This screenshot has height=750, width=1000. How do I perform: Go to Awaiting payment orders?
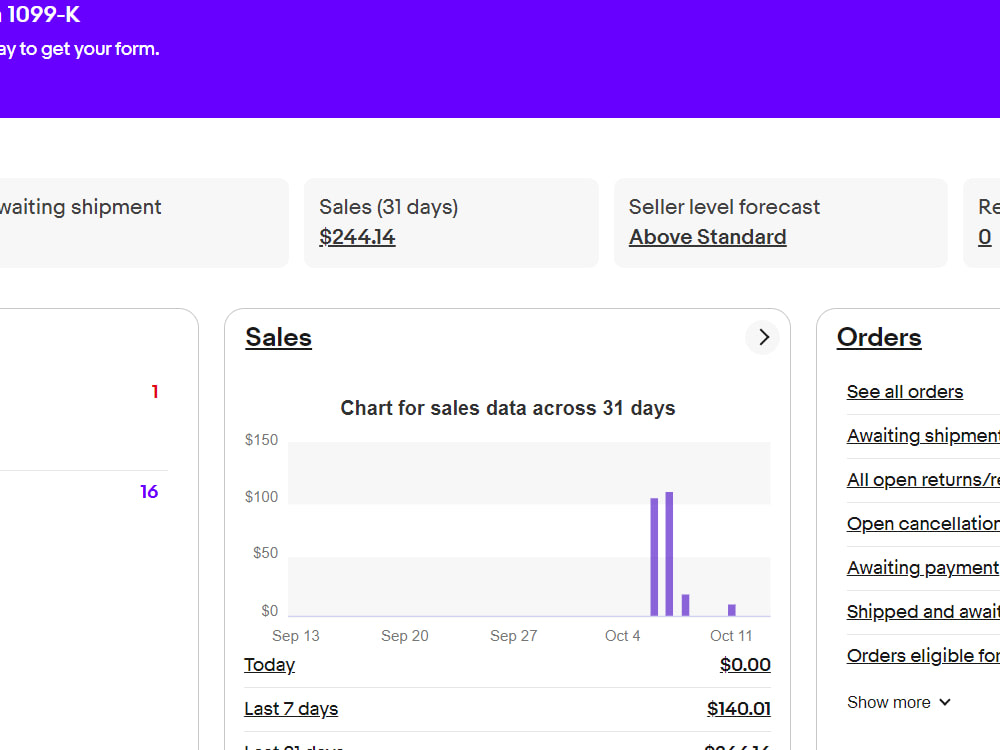(x=923, y=568)
